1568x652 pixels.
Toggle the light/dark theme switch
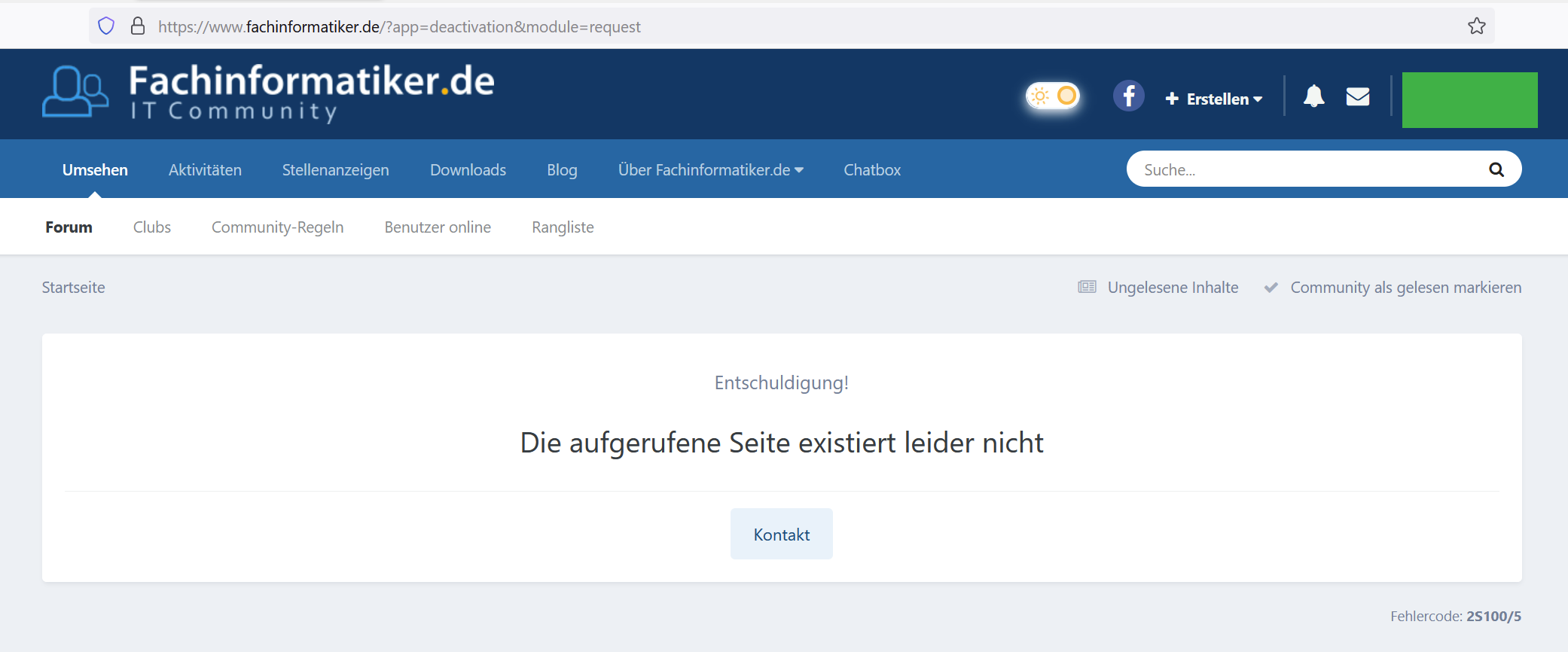click(x=1053, y=96)
